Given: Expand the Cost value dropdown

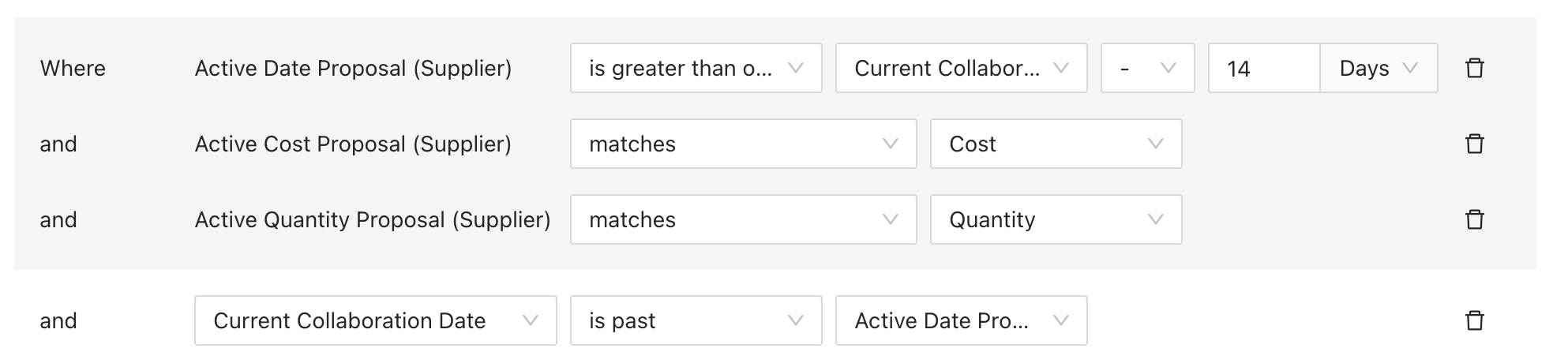Looking at the screenshot, I should coord(1056,144).
